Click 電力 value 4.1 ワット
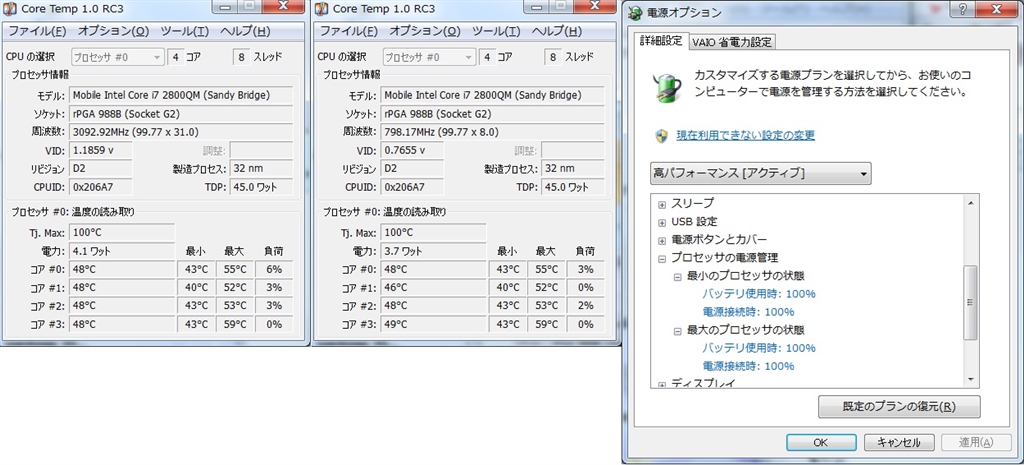The width and height of the screenshot is (1024, 465). pyautogui.click(x=122, y=251)
